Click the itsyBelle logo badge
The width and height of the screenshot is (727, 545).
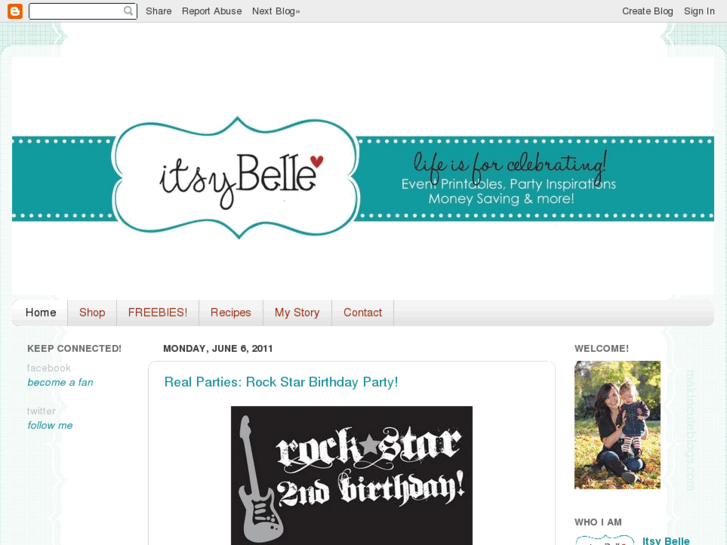click(236, 178)
